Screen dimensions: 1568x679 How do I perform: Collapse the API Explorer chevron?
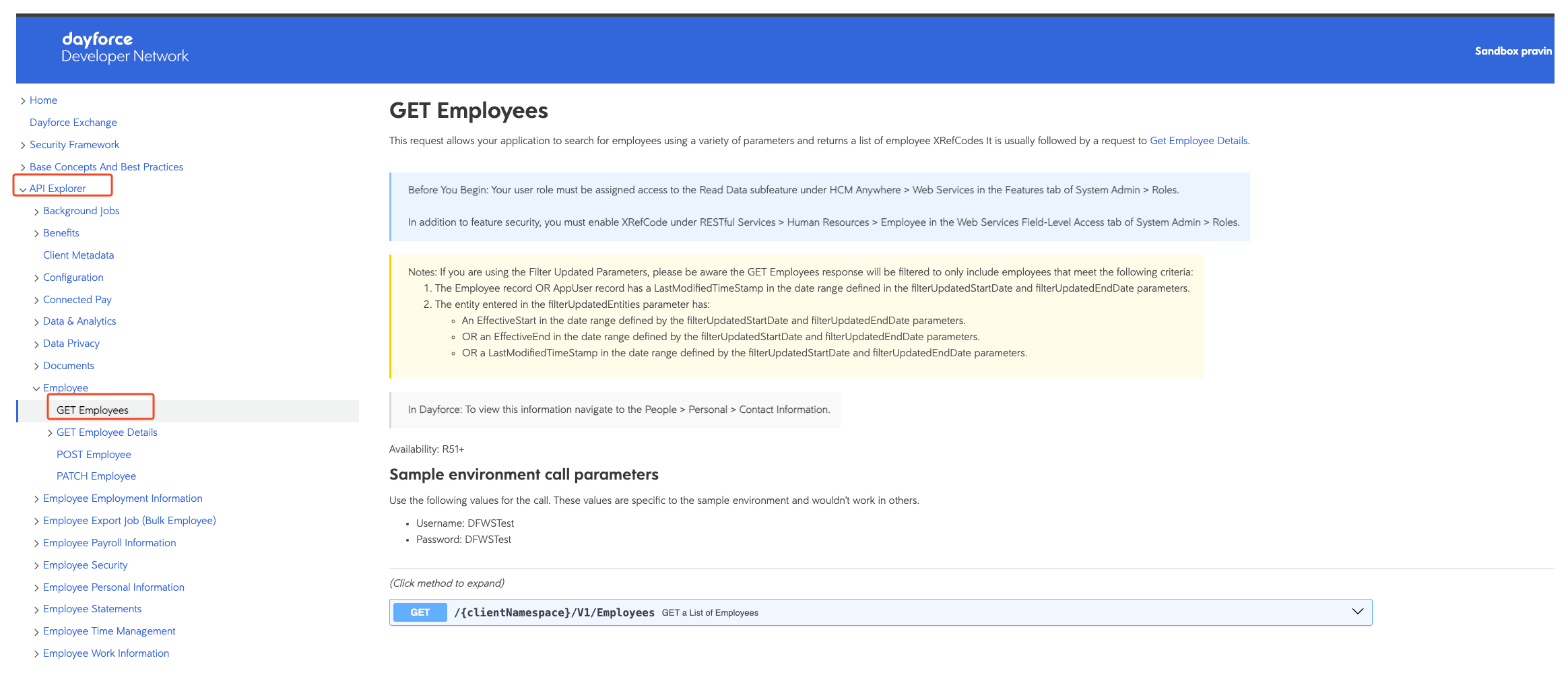point(23,189)
